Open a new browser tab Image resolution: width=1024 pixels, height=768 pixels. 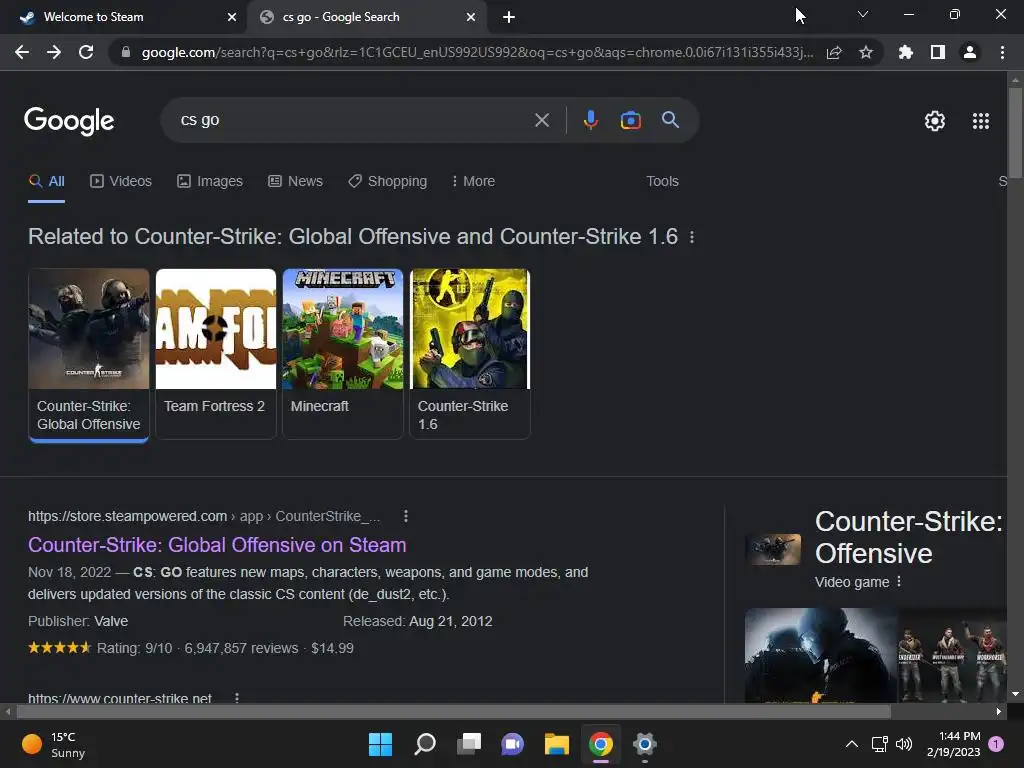509,17
